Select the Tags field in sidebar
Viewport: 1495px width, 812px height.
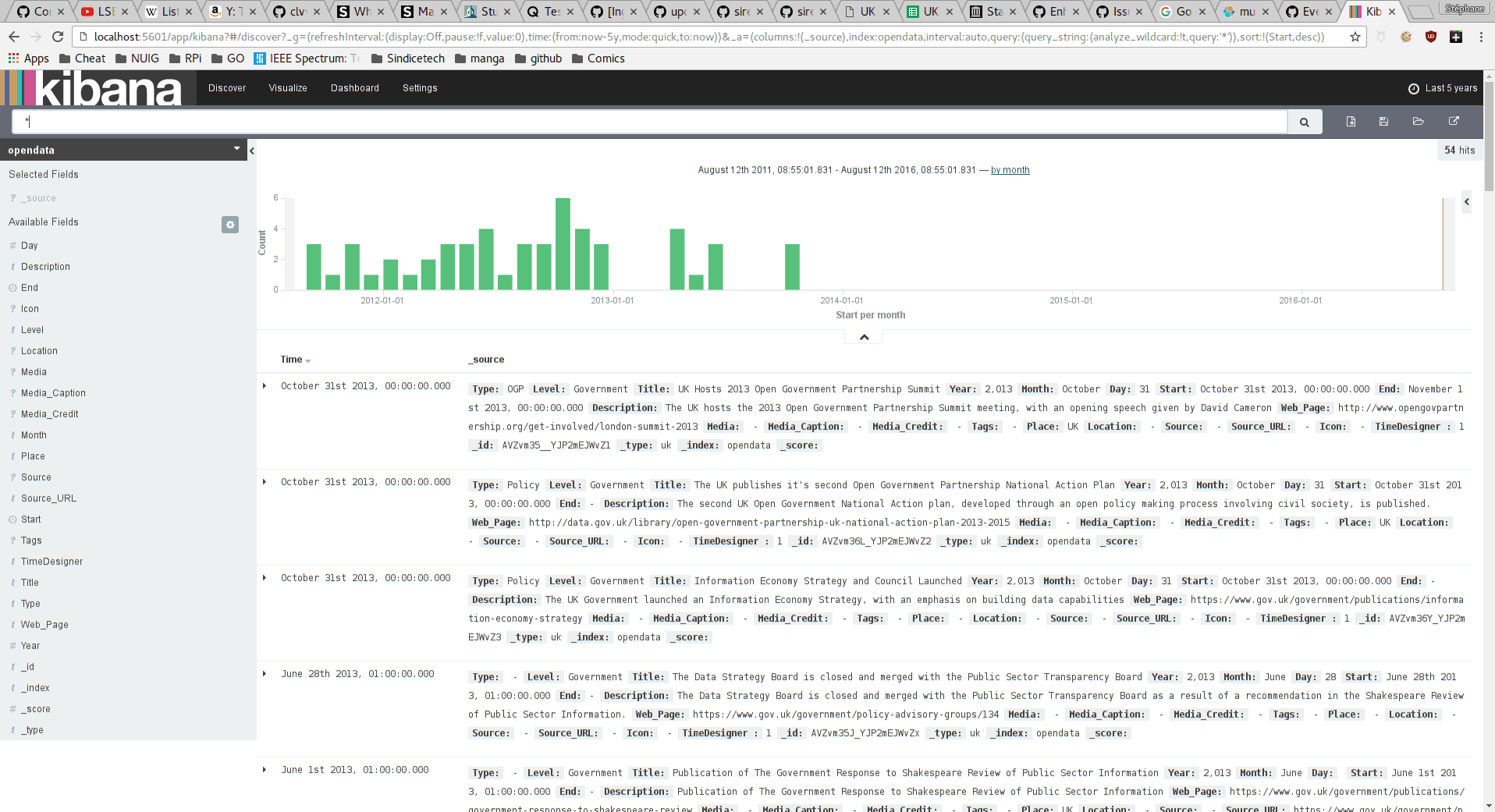31,541
